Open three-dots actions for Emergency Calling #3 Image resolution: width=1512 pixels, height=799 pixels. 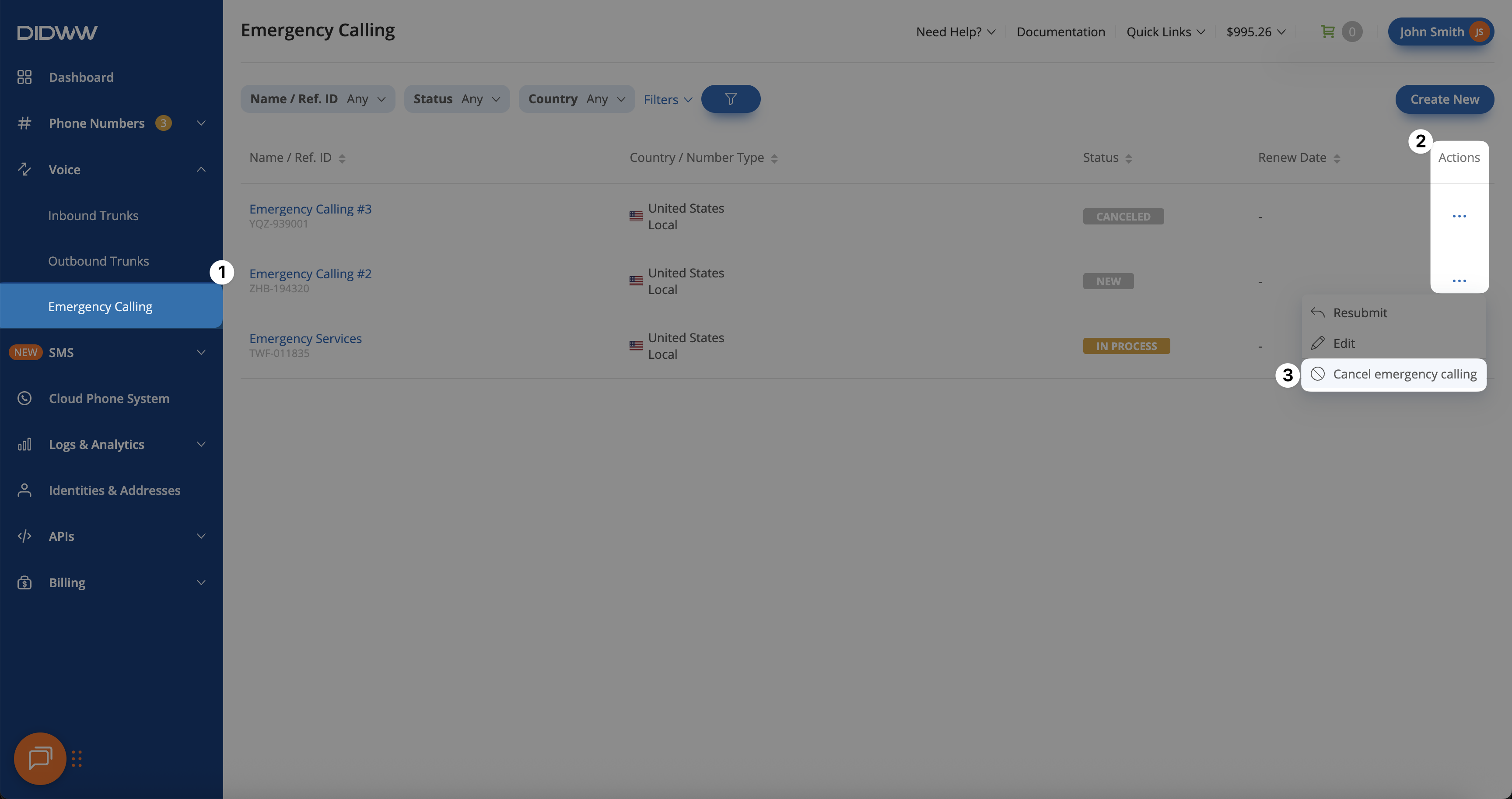tap(1459, 216)
